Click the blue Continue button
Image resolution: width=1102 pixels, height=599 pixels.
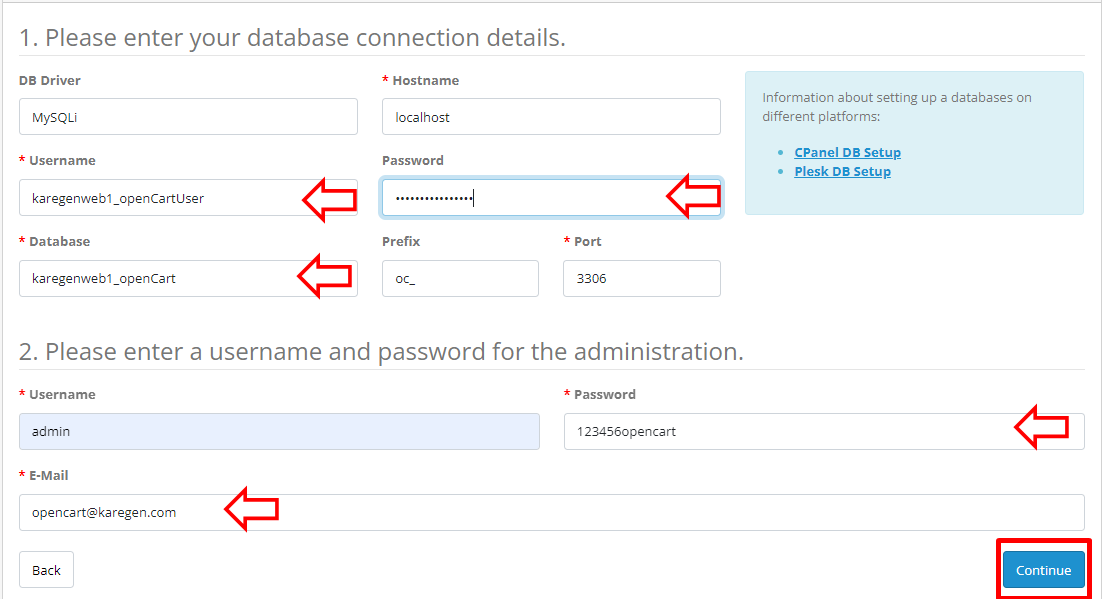[1043, 570]
